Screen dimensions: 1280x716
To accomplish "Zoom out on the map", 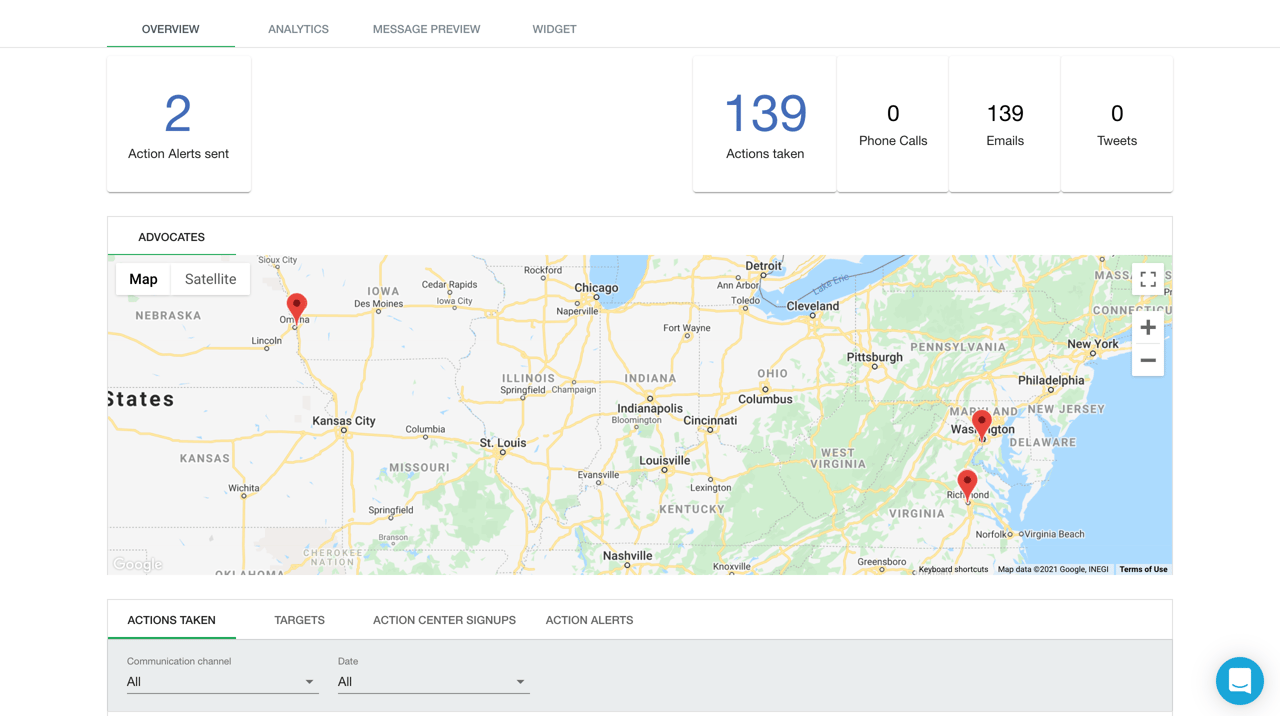I will [1147, 360].
